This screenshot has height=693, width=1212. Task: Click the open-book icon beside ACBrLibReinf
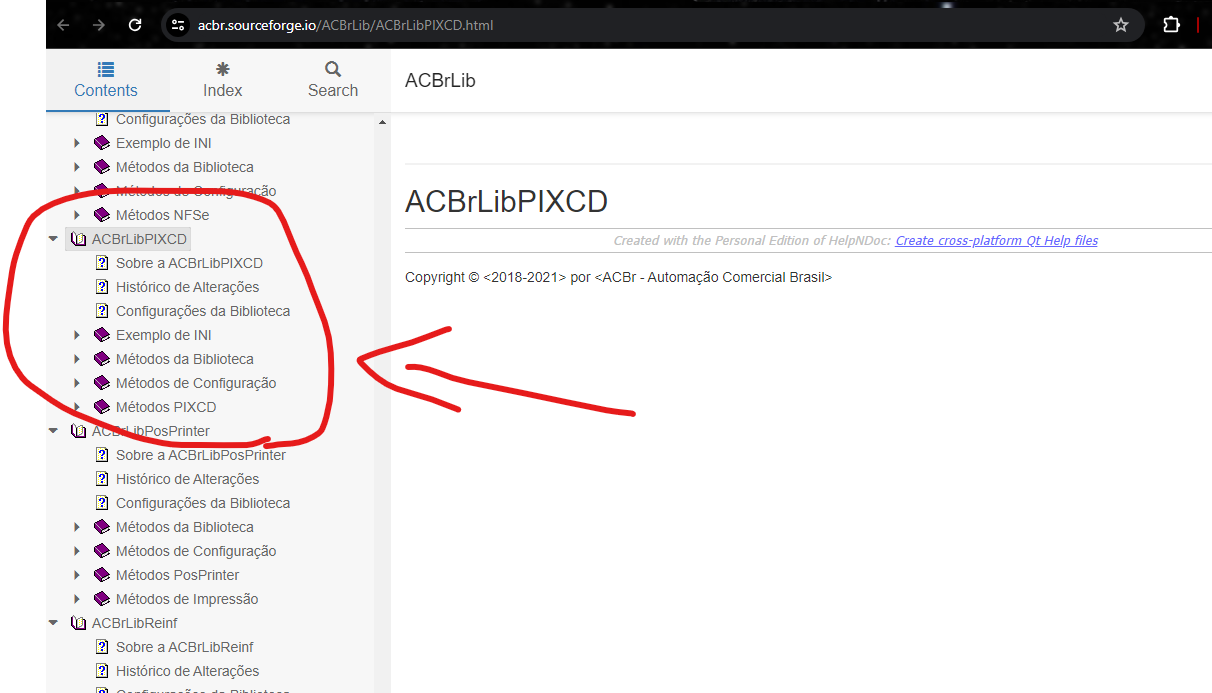(x=78, y=623)
